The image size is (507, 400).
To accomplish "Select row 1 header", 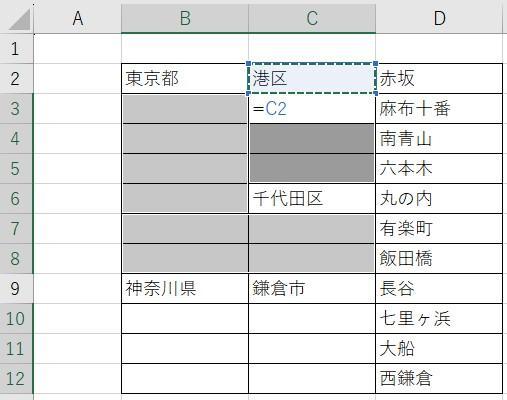I will click(x=16, y=49).
